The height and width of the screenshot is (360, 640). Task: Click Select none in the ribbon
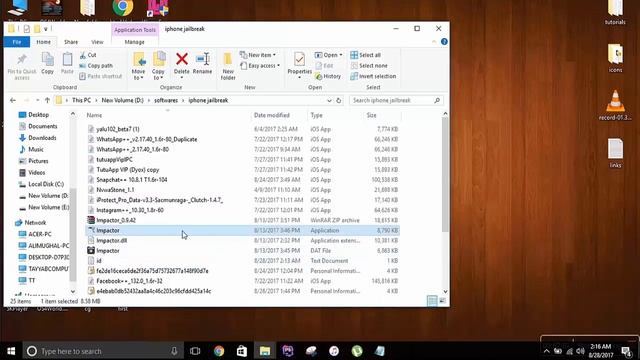point(369,66)
